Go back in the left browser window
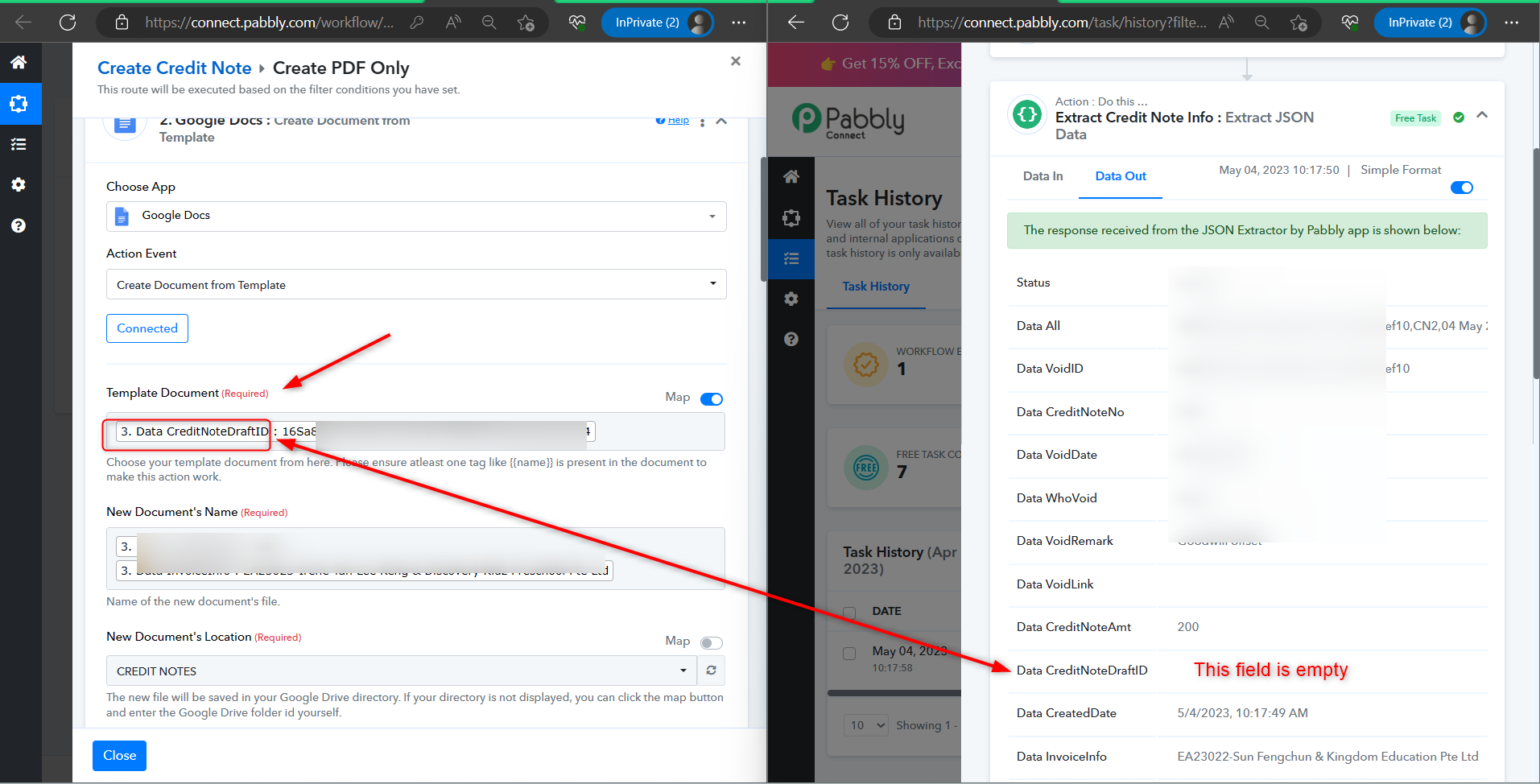 23,23
